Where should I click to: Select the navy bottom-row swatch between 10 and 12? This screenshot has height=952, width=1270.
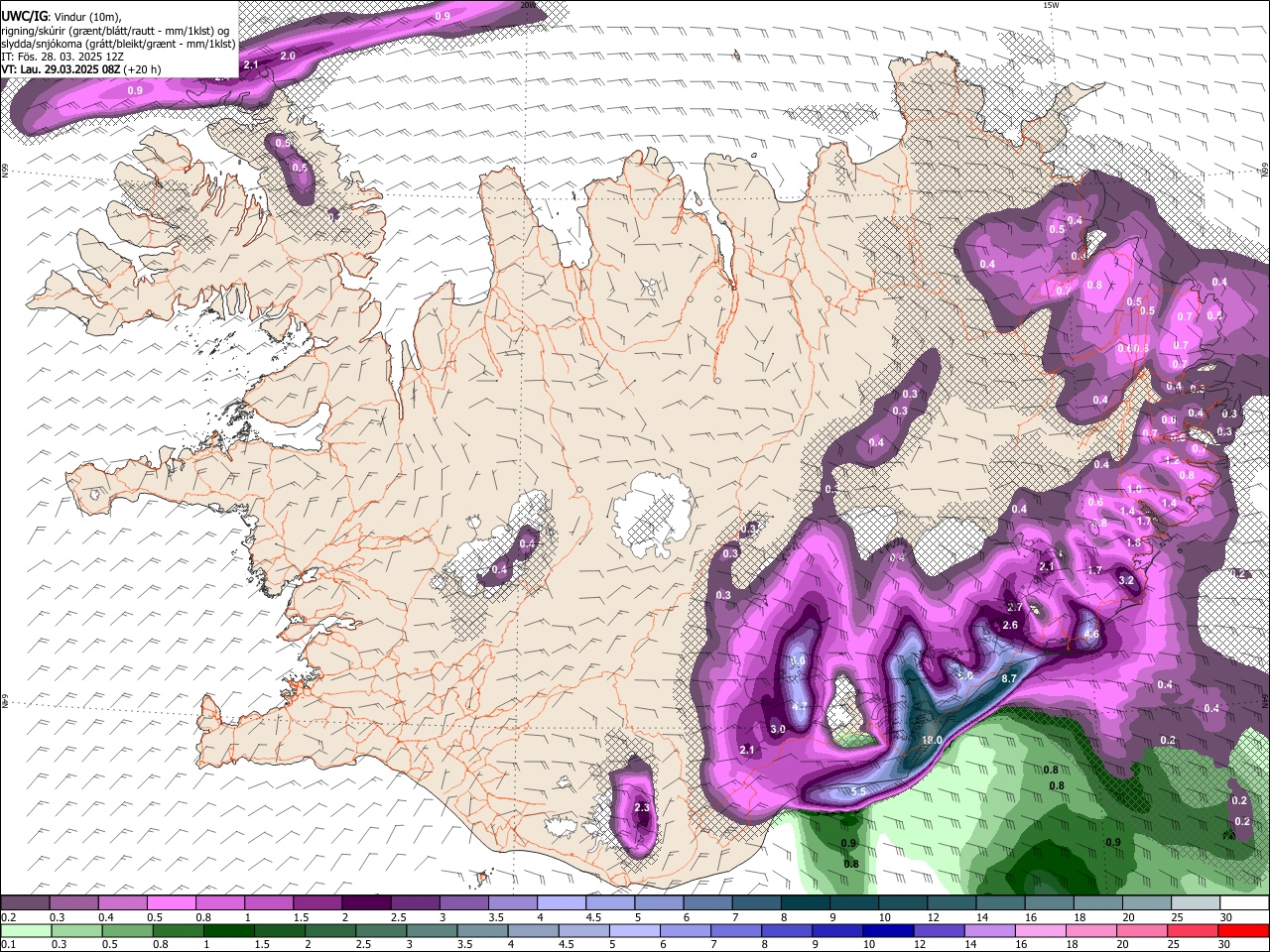[889, 931]
